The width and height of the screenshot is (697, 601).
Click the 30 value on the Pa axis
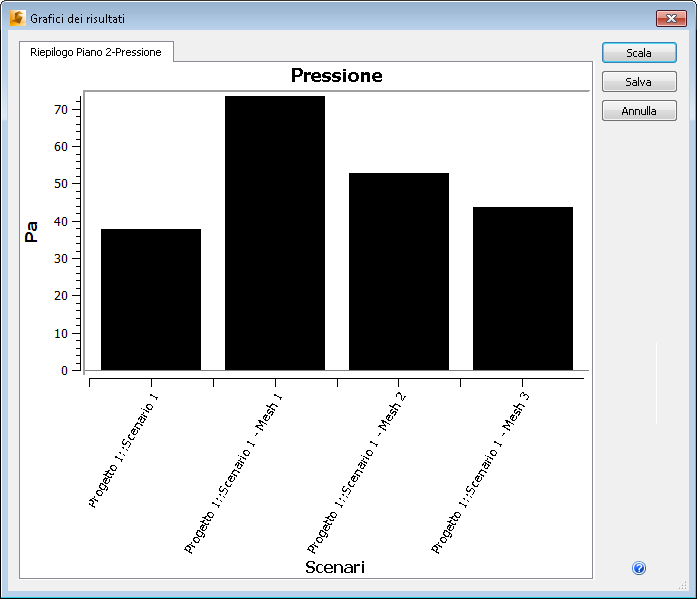61,259
